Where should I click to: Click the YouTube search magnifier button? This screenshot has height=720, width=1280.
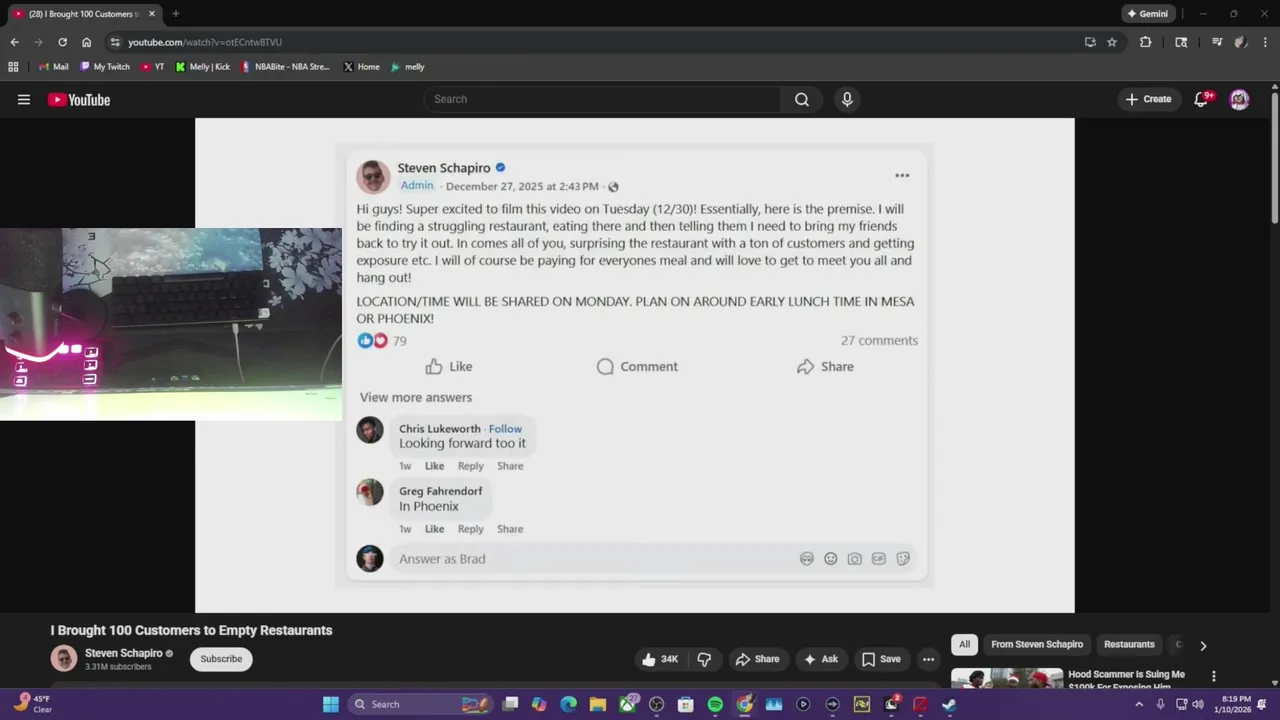pos(802,99)
